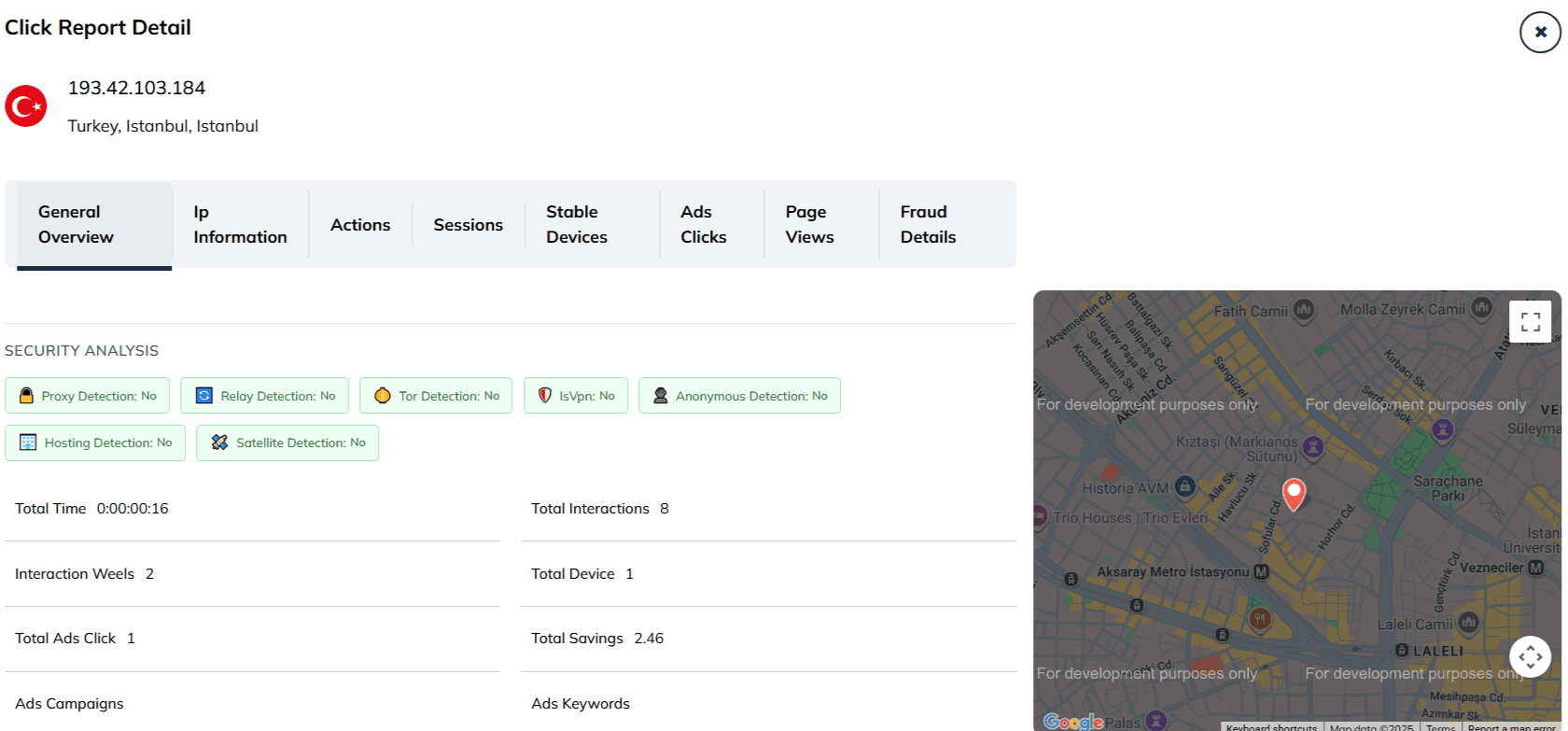The image size is (1568, 731).
Task: Select the IsVpn: No badge
Action: point(576,396)
